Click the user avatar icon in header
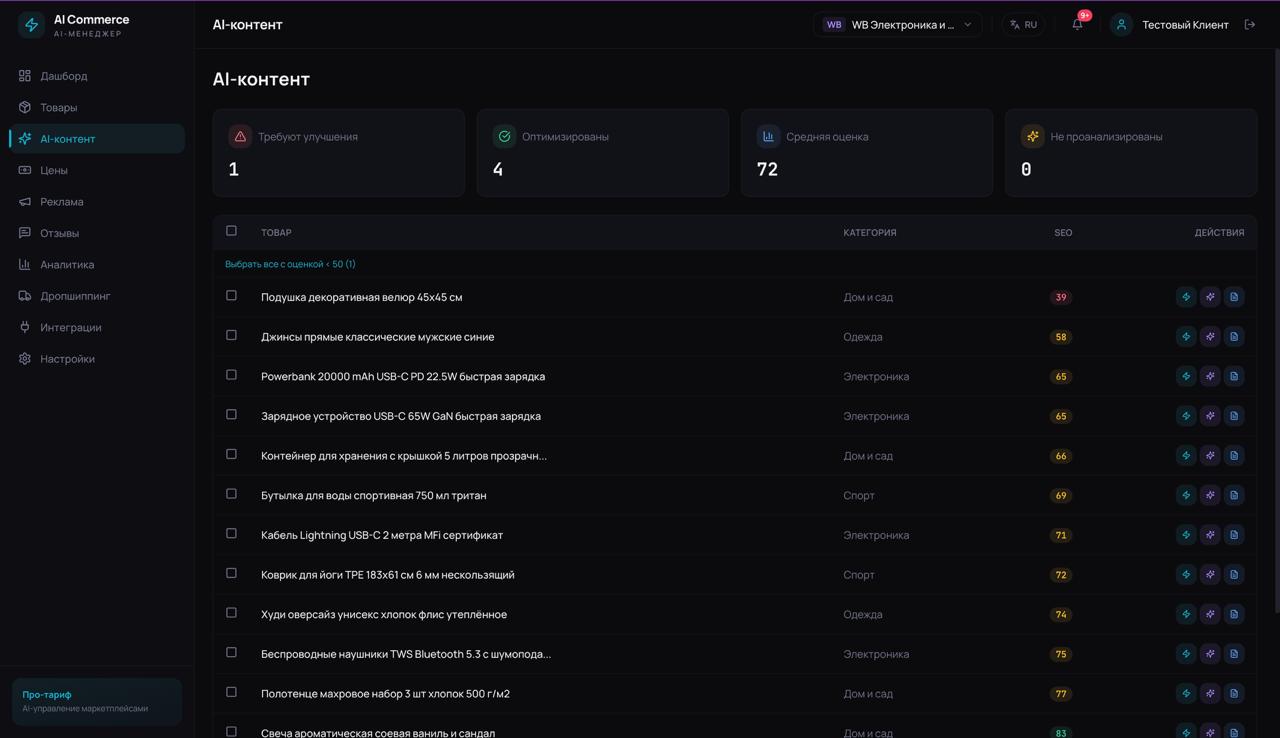The image size is (1280, 738). tap(1121, 25)
